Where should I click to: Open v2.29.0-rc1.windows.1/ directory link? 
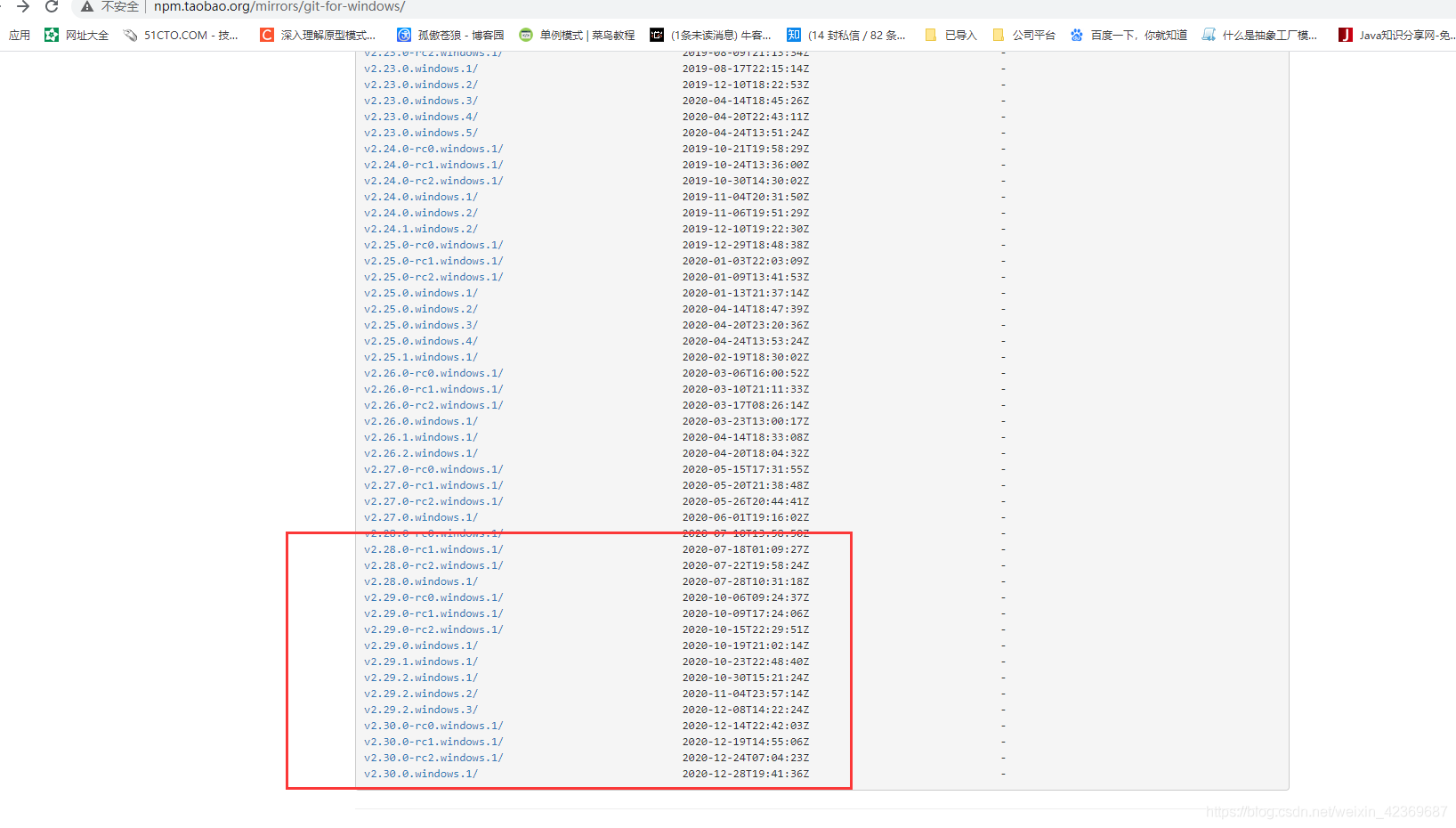pyautogui.click(x=433, y=613)
